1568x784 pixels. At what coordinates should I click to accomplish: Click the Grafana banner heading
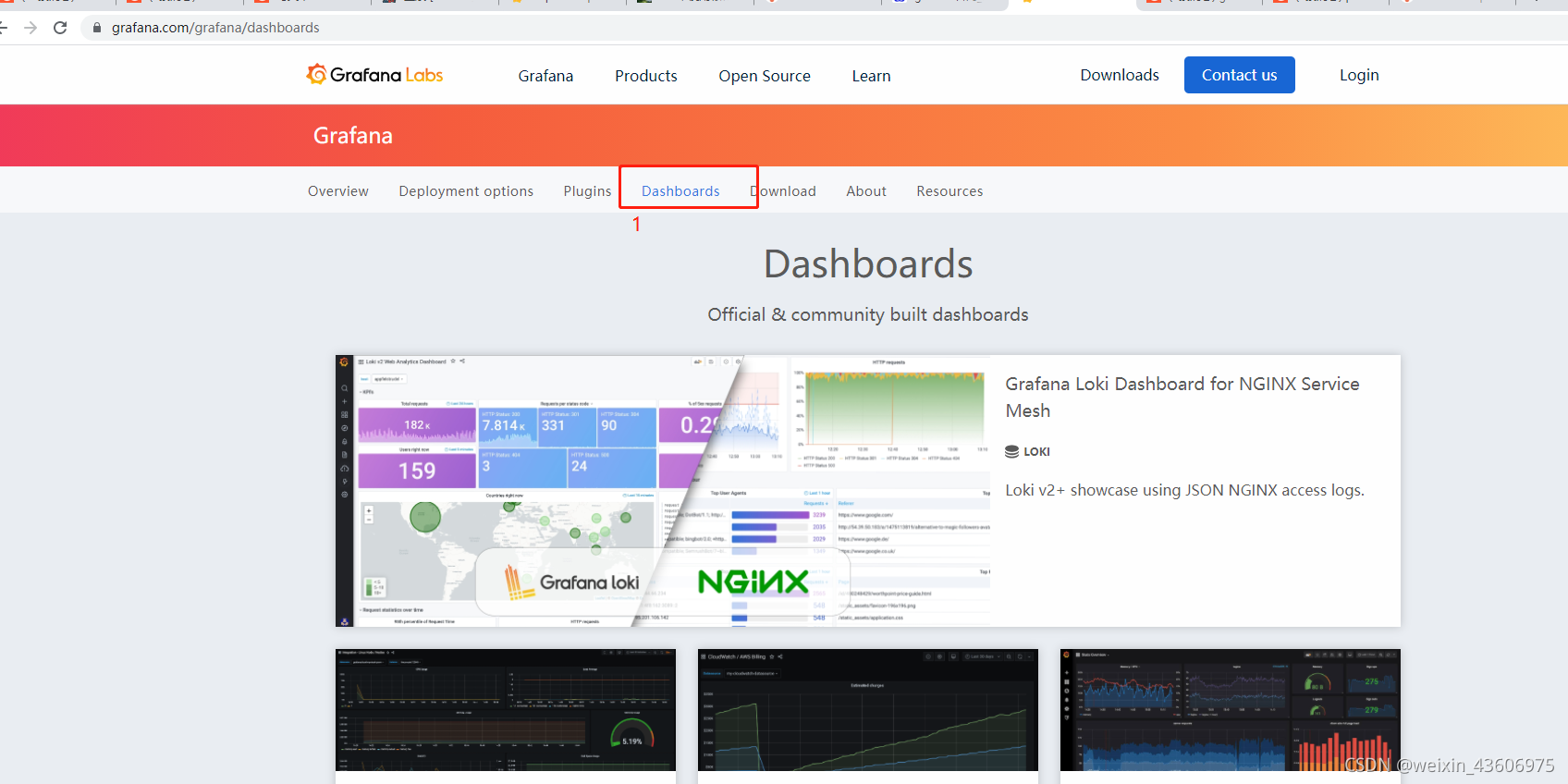[353, 136]
